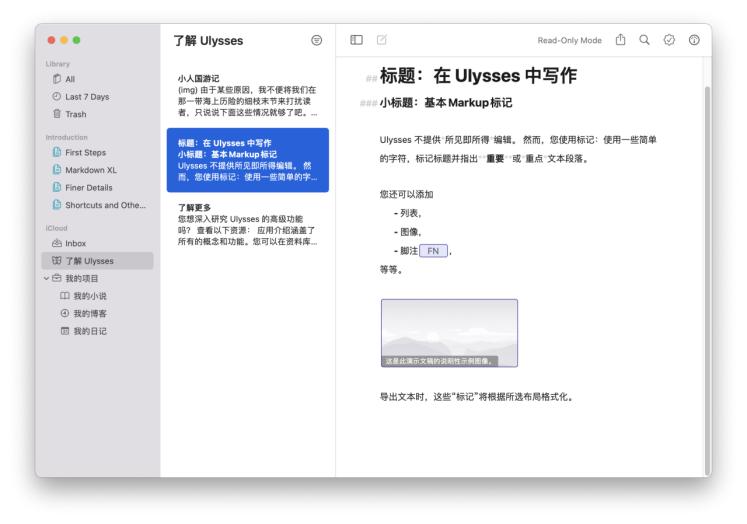Click the line 您还可以添加
Image resolution: width=747 pixels, height=524 pixels.
(x=406, y=194)
